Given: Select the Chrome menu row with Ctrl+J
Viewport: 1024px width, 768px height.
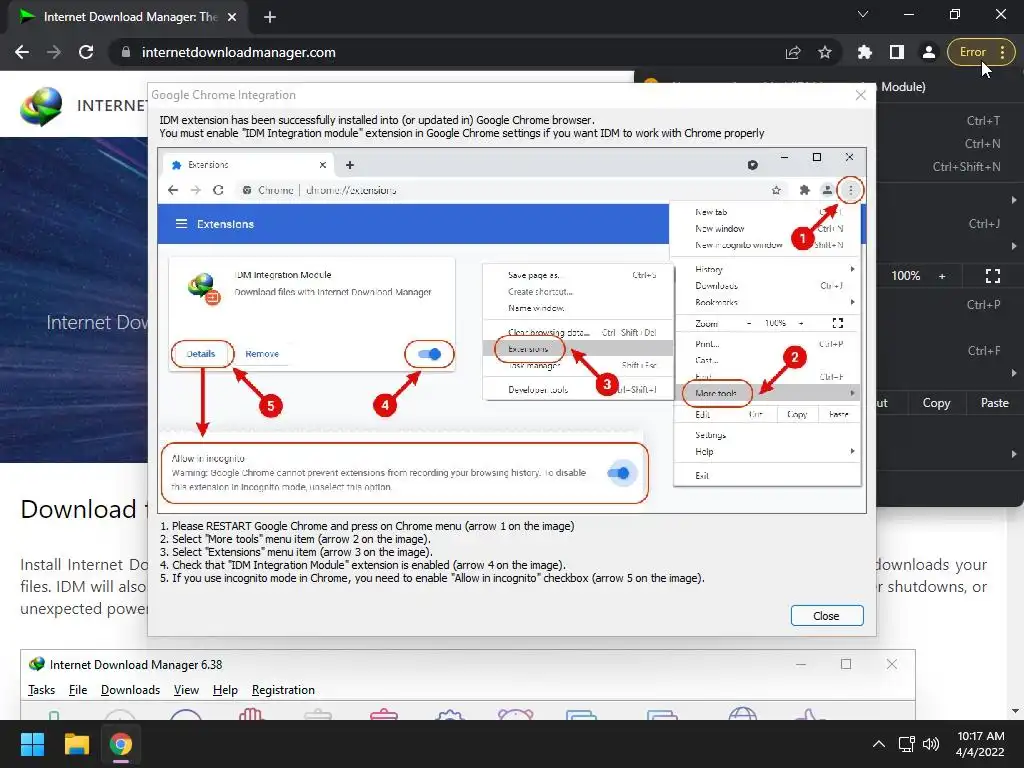Looking at the screenshot, I should [950, 223].
